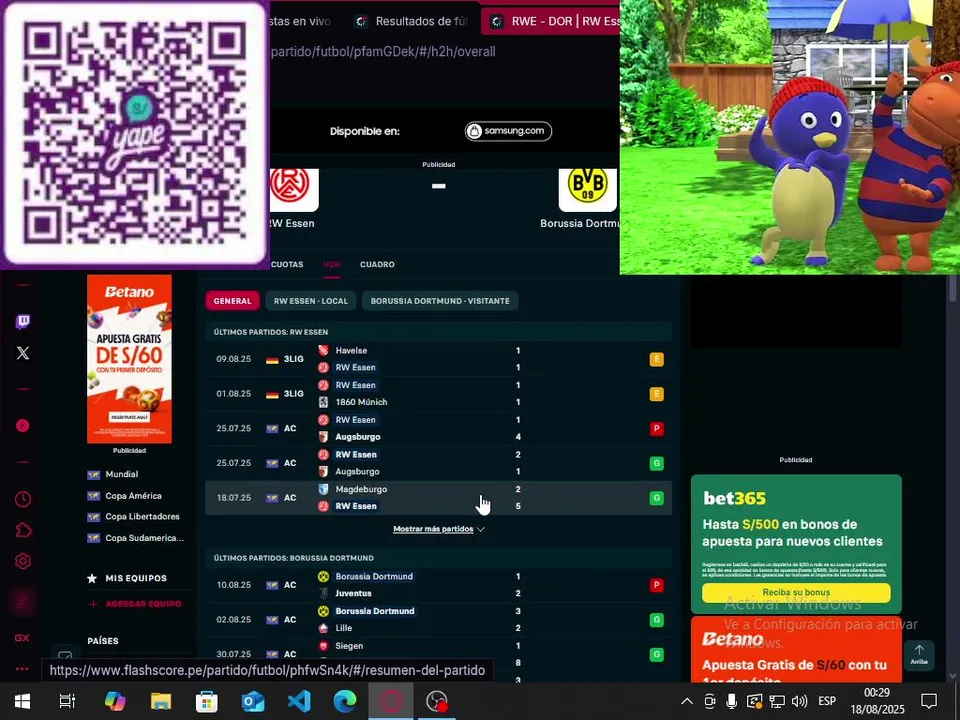Open the X (Twitter) sidebar icon
960x720 pixels.
pyautogui.click(x=23, y=353)
